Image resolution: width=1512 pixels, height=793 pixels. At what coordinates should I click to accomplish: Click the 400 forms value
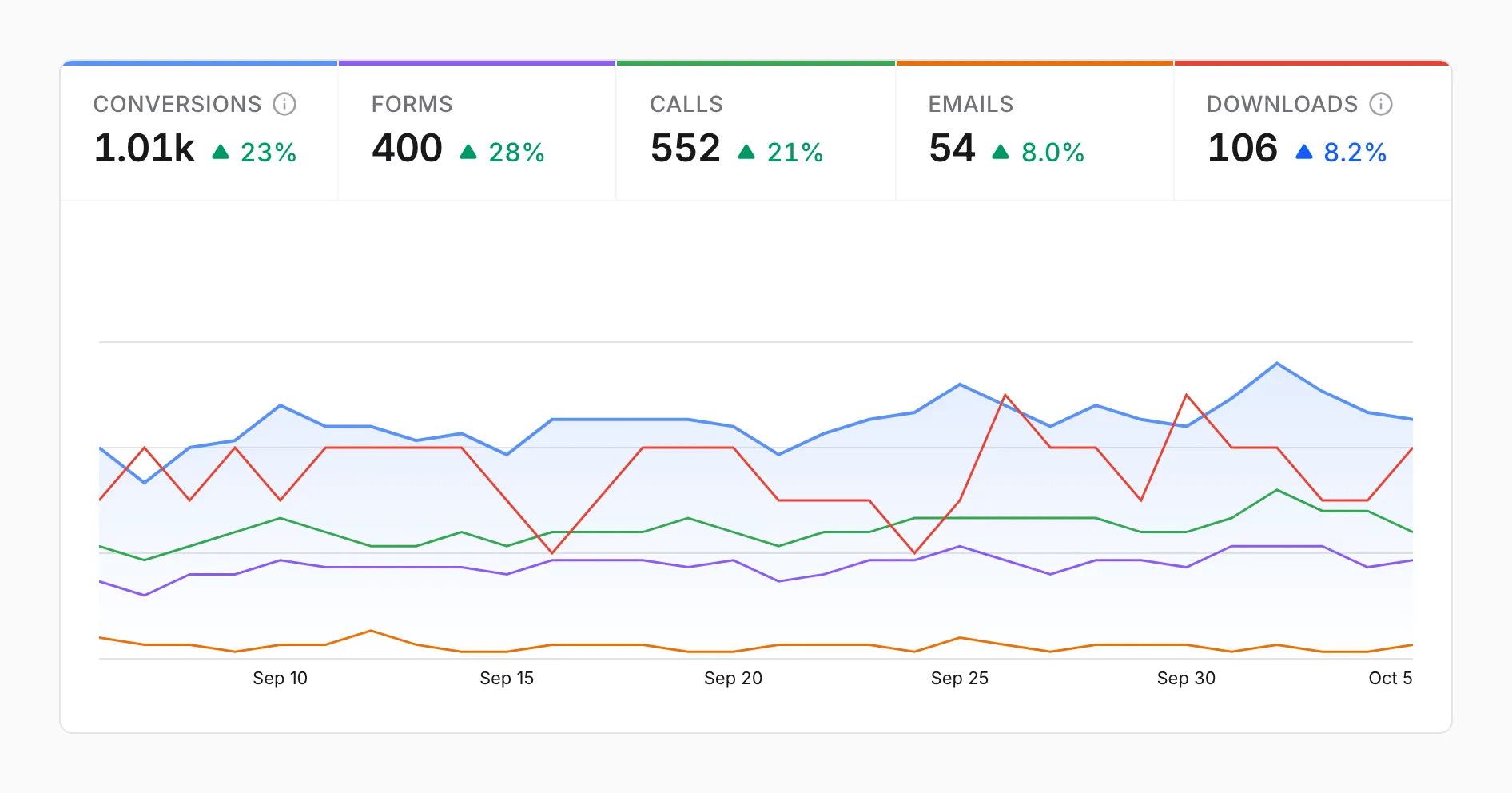coord(408,149)
